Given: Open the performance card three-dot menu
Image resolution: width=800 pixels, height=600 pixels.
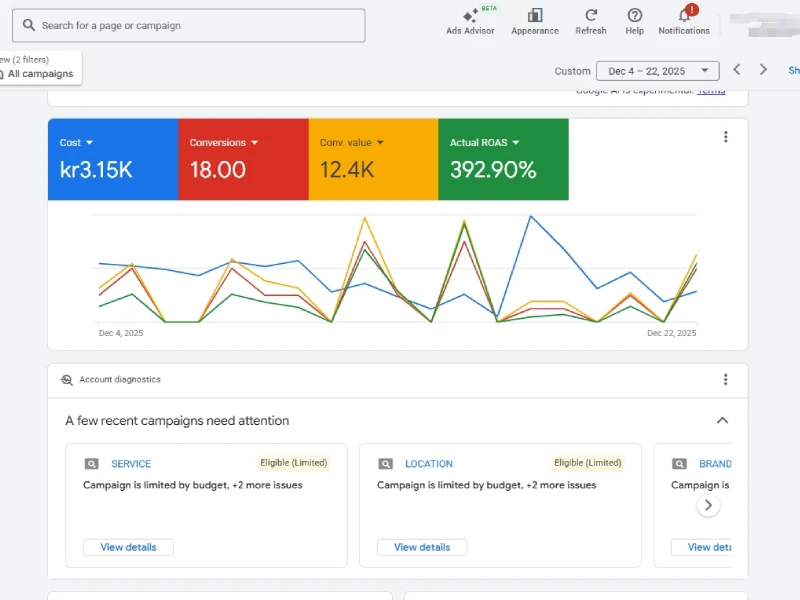Looking at the screenshot, I should (726, 138).
